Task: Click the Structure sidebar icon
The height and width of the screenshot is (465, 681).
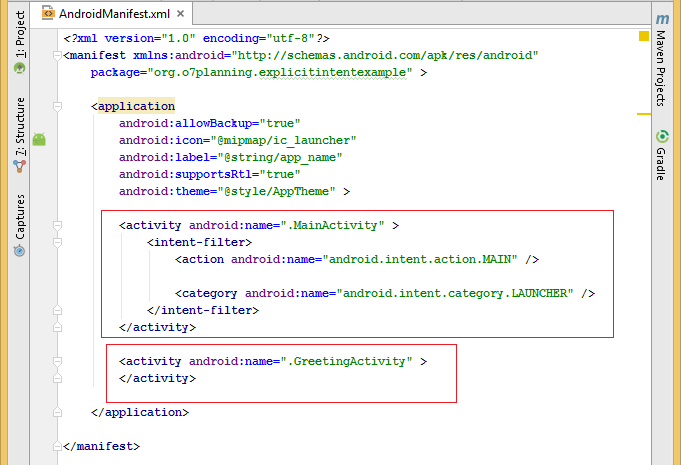Action: [20, 166]
